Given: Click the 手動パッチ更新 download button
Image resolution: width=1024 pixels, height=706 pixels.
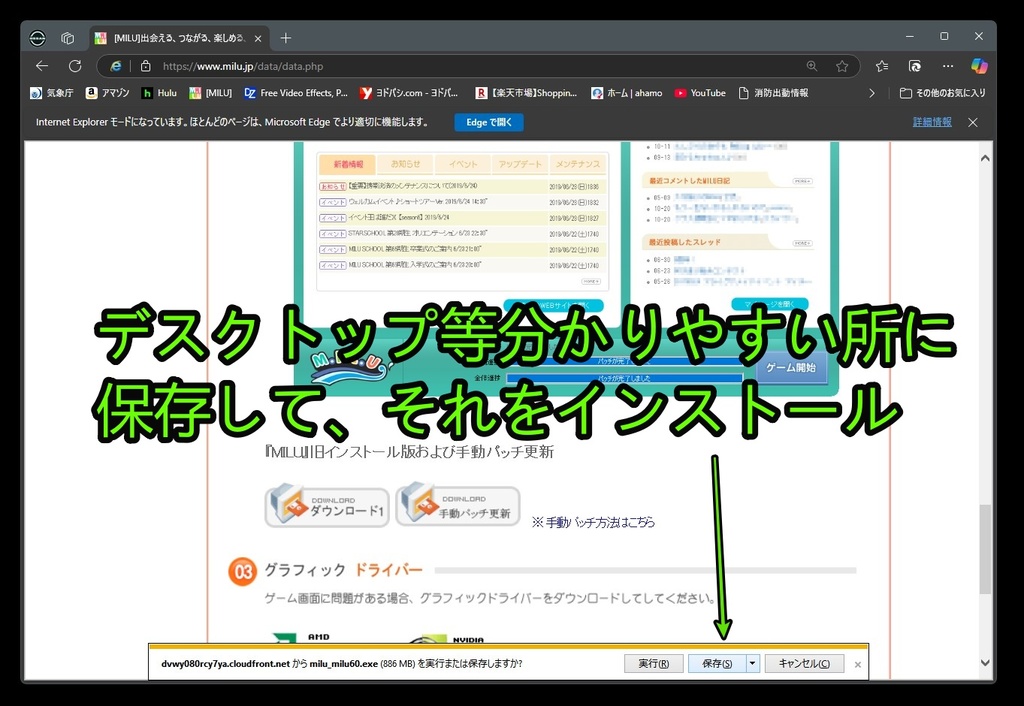Looking at the screenshot, I should pos(458,504).
